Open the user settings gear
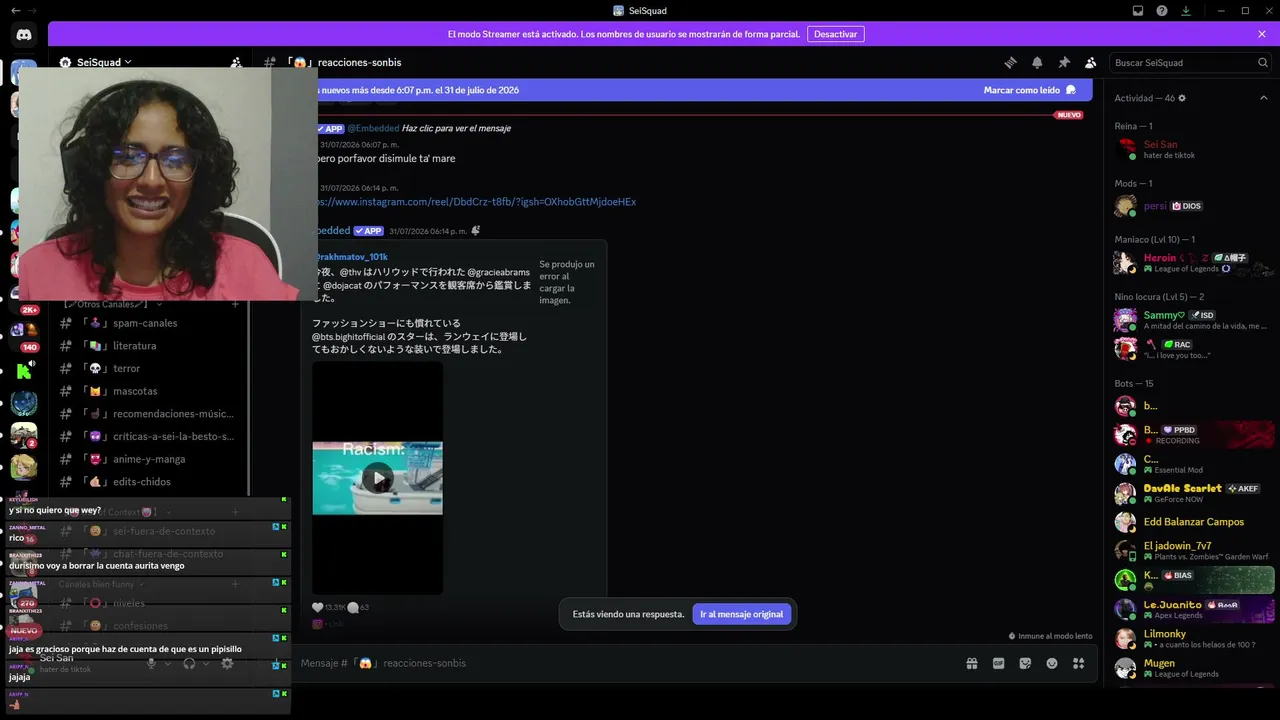This screenshot has height=720, width=1280. (227, 663)
